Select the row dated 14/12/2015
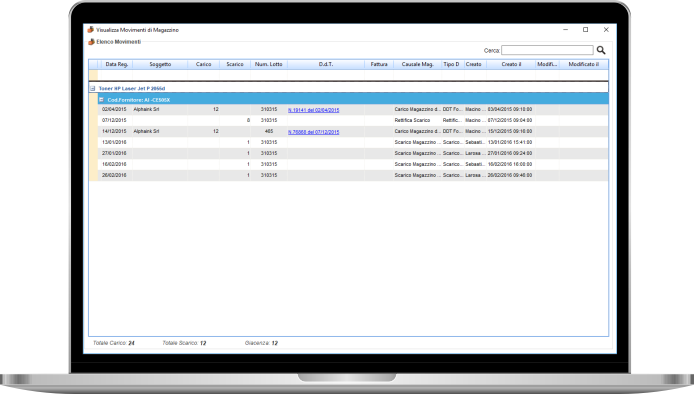The height and width of the screenshot is (394, 694). (353, 131)
